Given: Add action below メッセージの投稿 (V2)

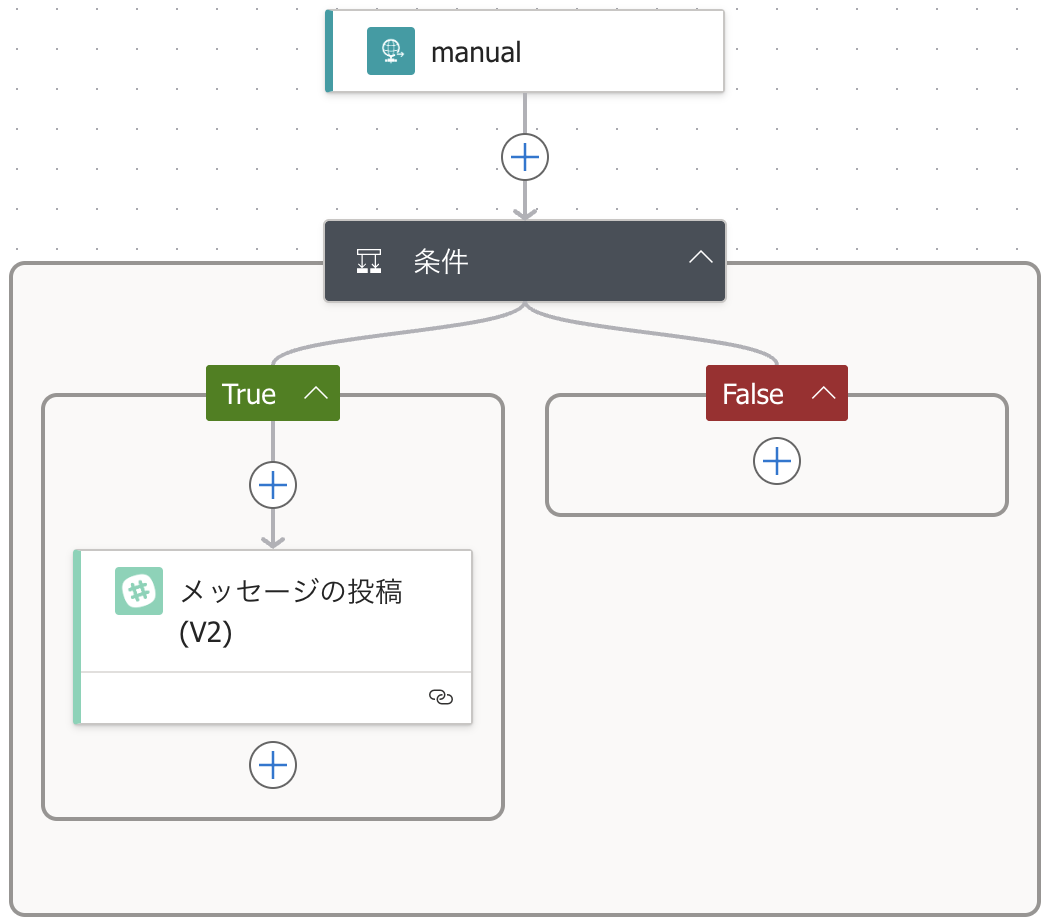Looking at the screenshot, I should tap(273, 765).
